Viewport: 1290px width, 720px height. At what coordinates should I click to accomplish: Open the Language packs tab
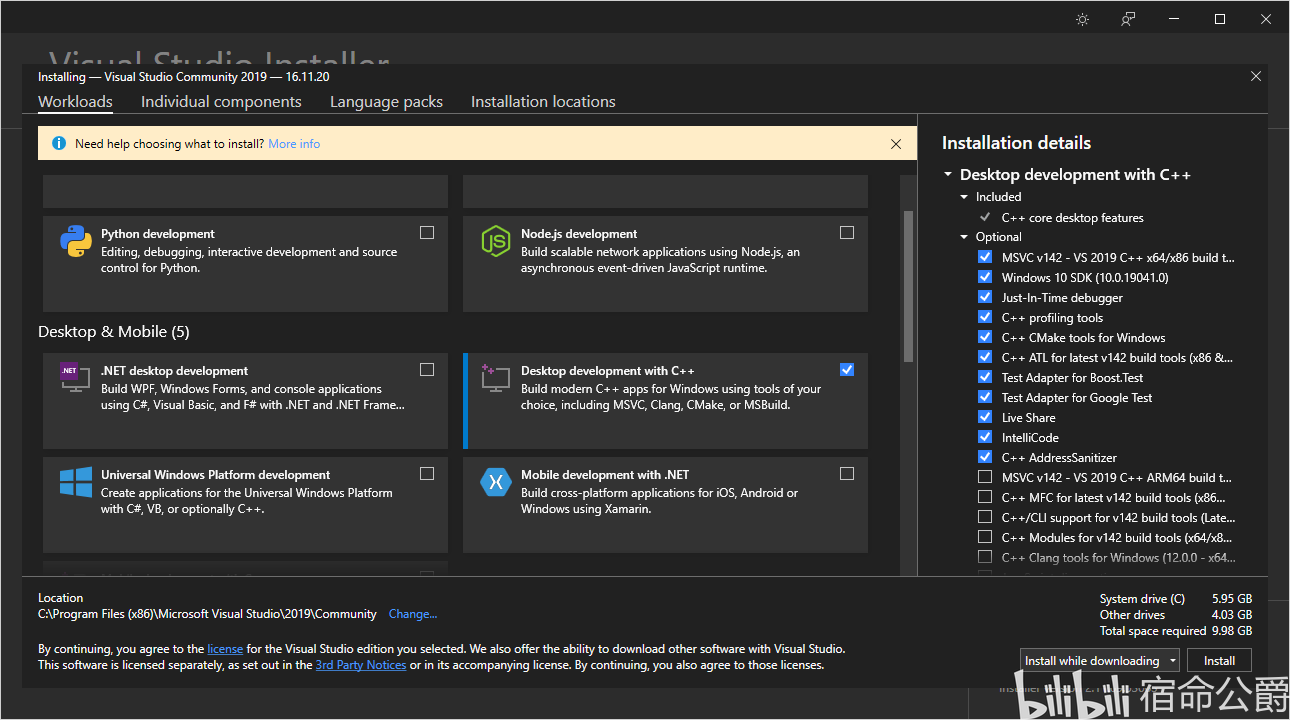click(386, 102)
